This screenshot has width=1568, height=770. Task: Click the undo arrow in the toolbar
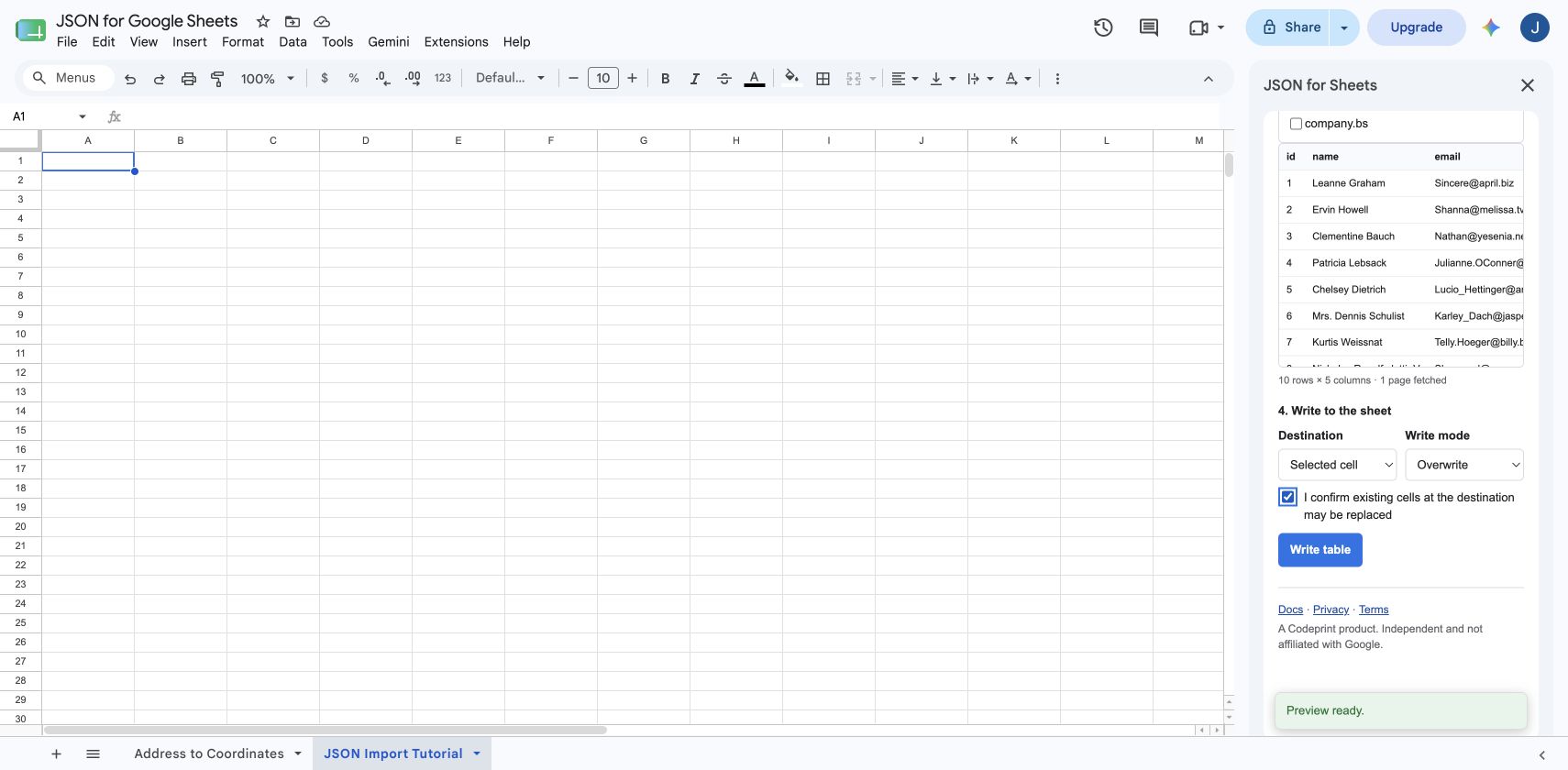tap(130, 79)
